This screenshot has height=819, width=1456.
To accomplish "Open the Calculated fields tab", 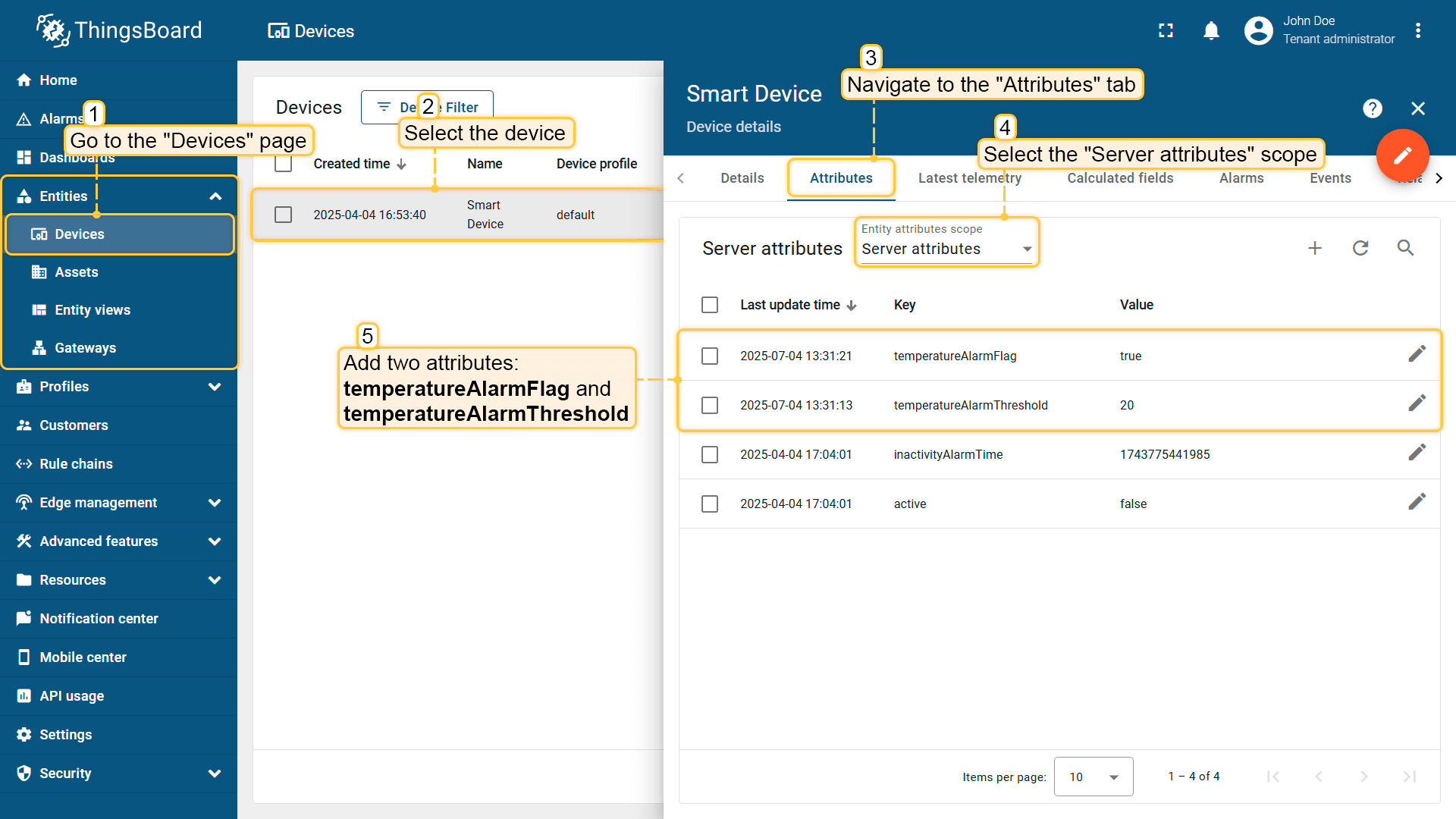I will coord(1120,178).
